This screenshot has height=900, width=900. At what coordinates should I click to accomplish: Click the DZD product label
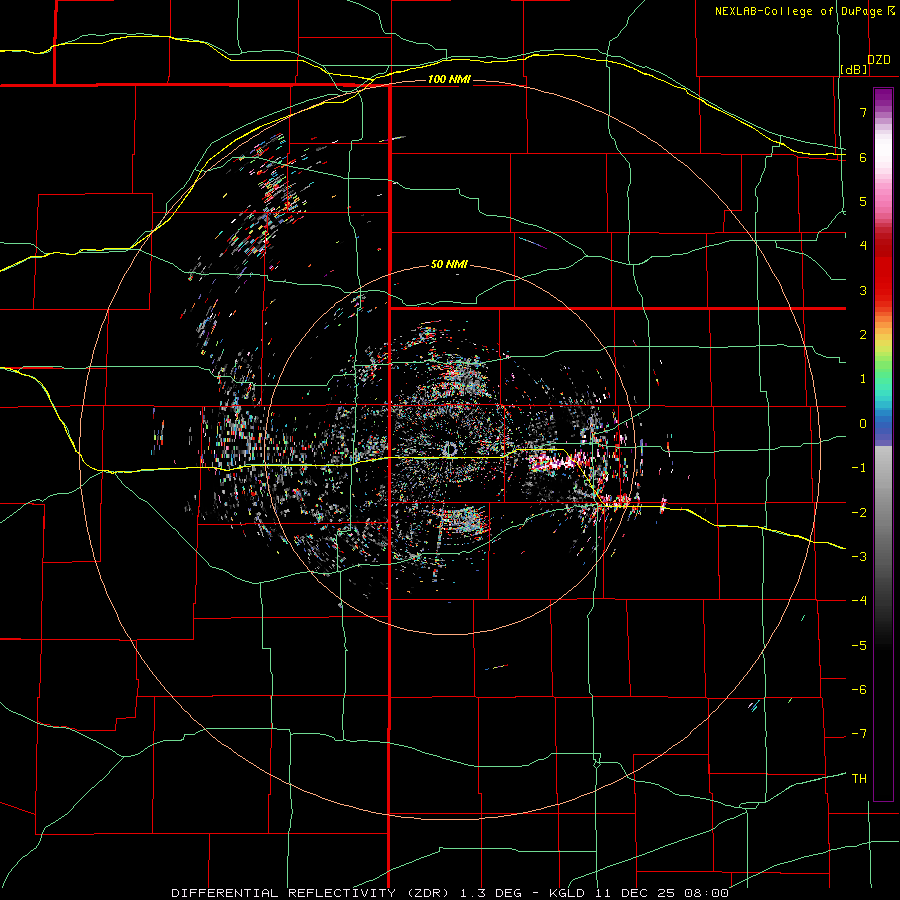coord(879,60)
